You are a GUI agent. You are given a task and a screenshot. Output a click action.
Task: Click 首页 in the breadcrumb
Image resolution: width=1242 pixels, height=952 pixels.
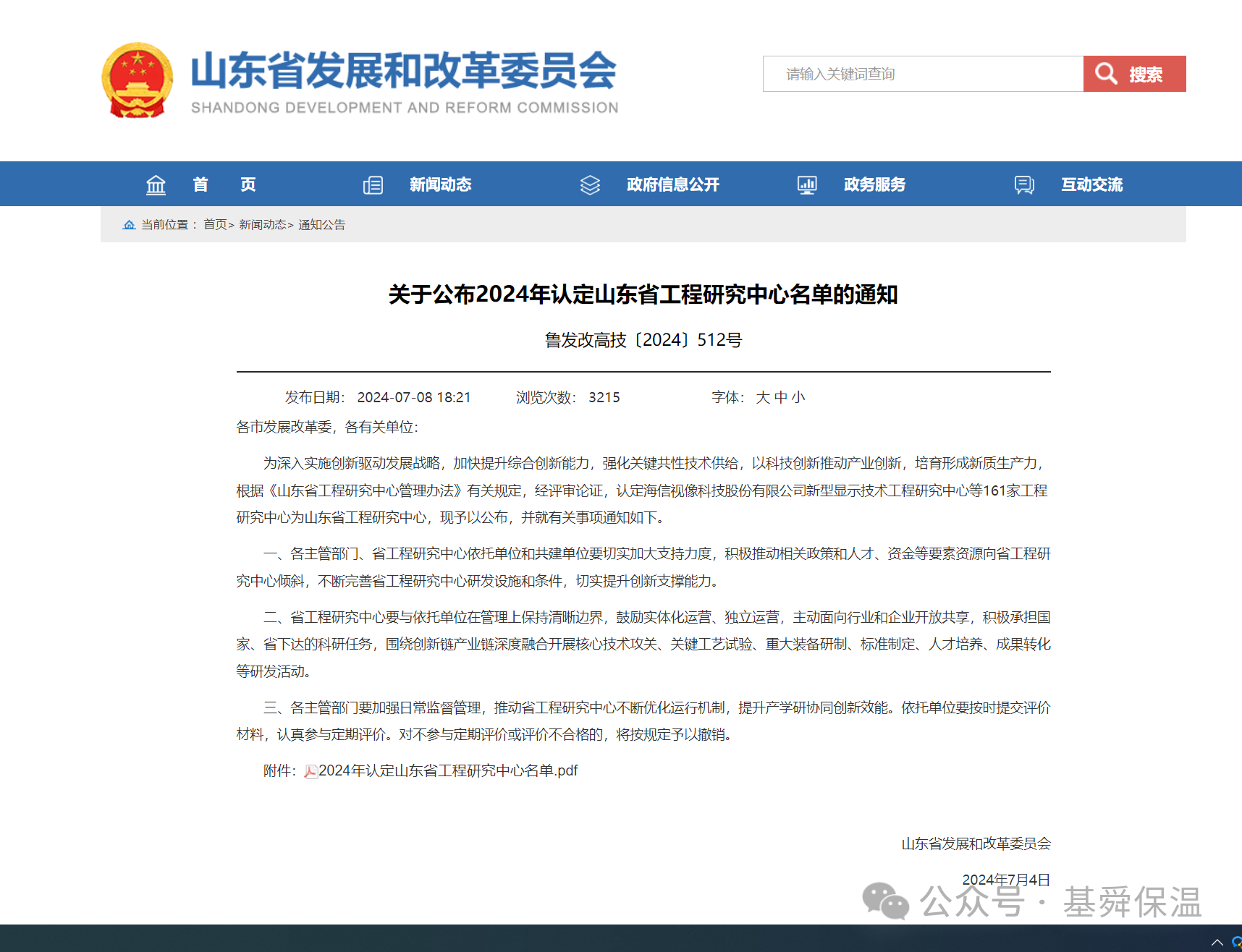pyautogui.click(x=215, y=225)
